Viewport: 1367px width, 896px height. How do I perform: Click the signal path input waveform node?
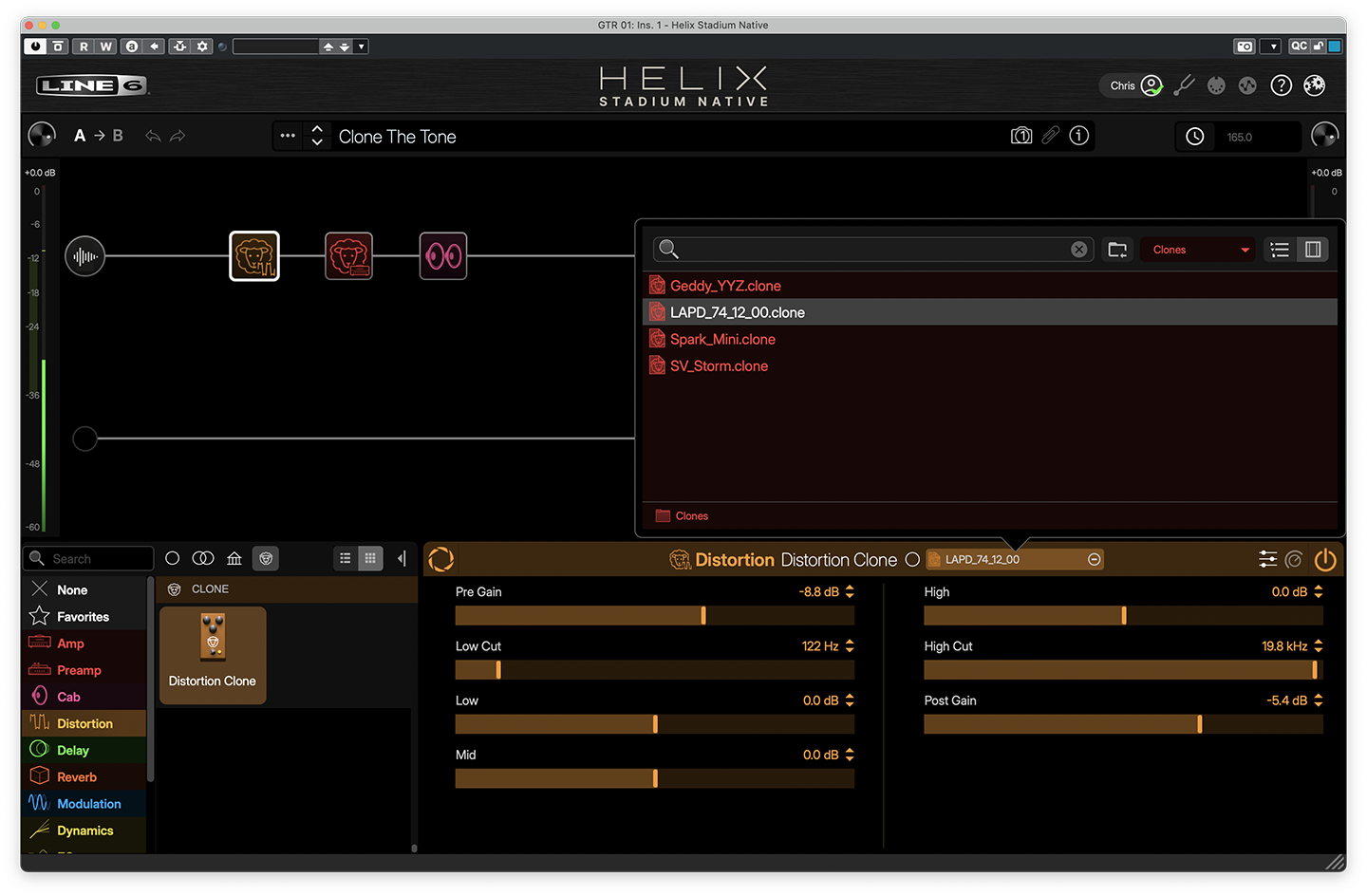pos(85,256)
